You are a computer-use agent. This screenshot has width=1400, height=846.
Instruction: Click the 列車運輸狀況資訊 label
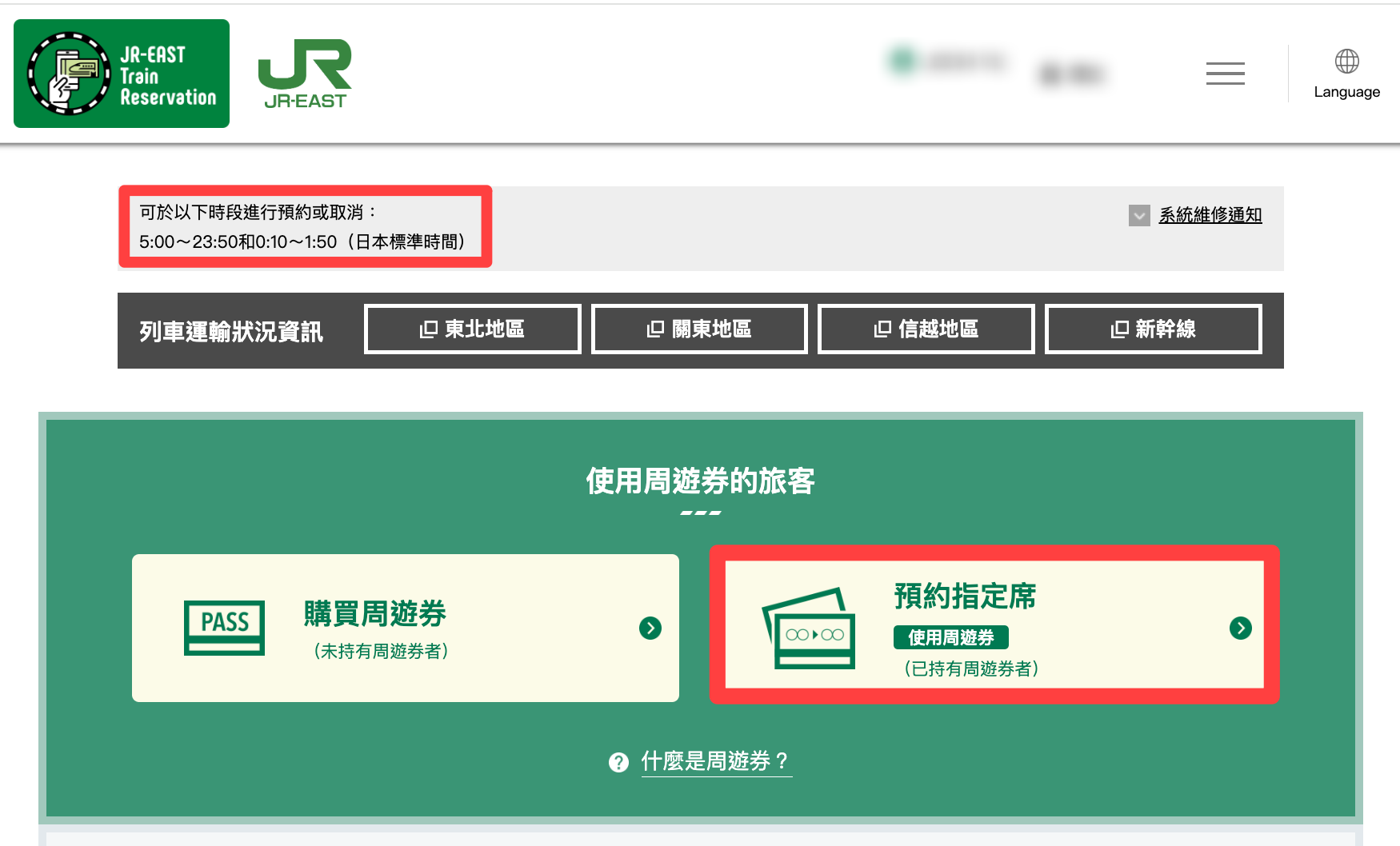tap(231, 331)
